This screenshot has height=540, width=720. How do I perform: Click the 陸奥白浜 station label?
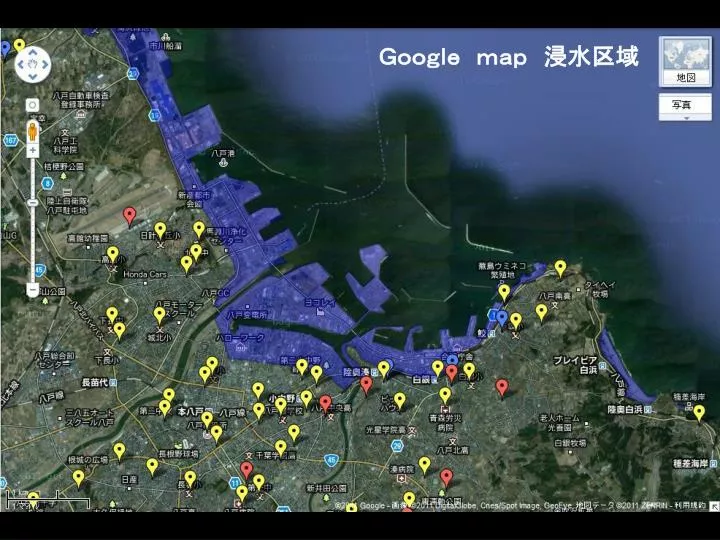624,409
